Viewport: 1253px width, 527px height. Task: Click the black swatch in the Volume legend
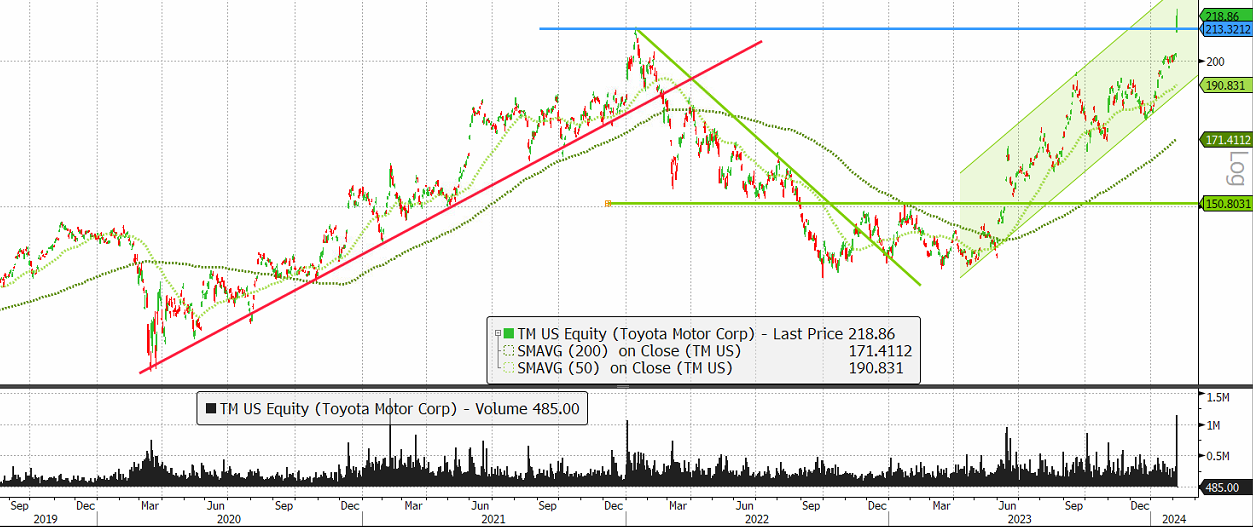pyautogui.click(x=209, y=408)
